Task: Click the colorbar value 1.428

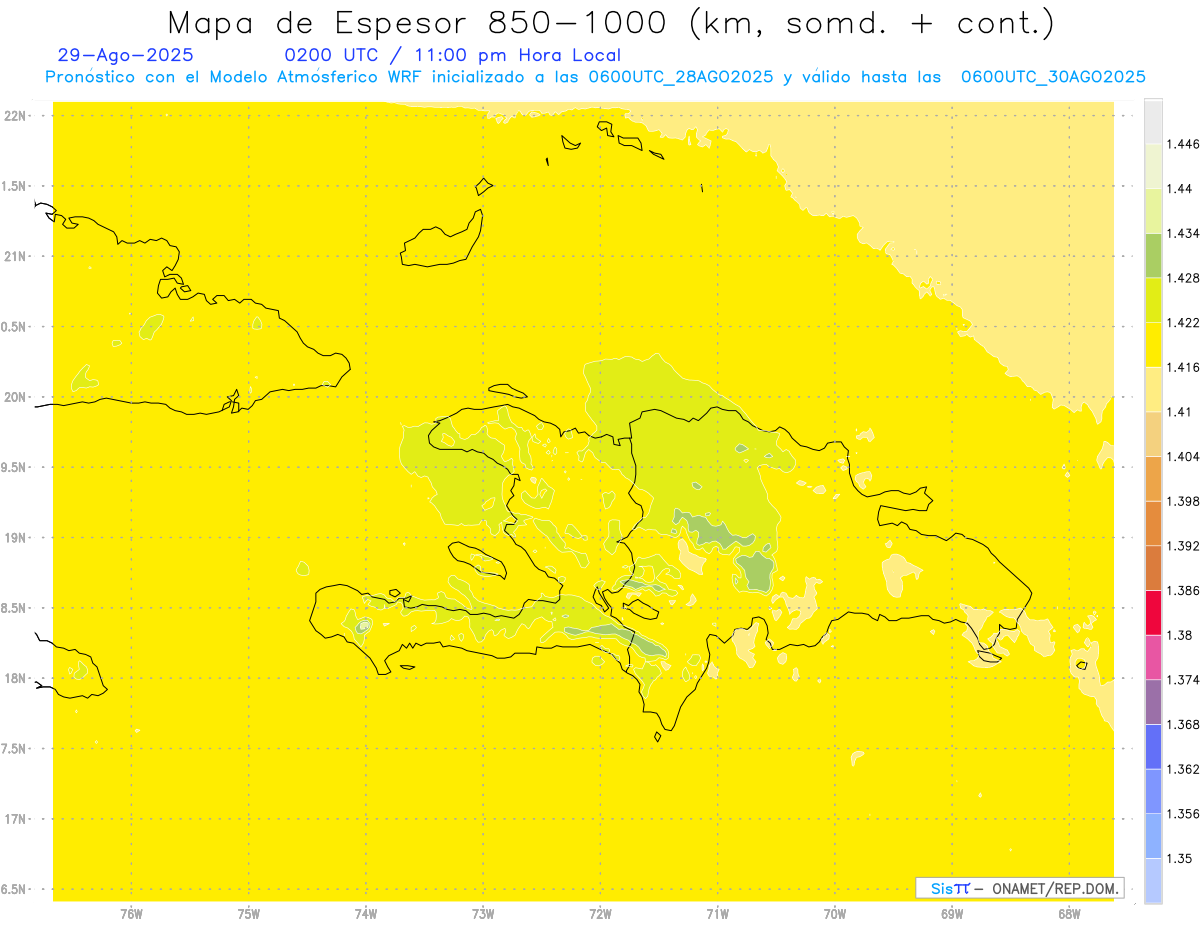Action: 1183,278
